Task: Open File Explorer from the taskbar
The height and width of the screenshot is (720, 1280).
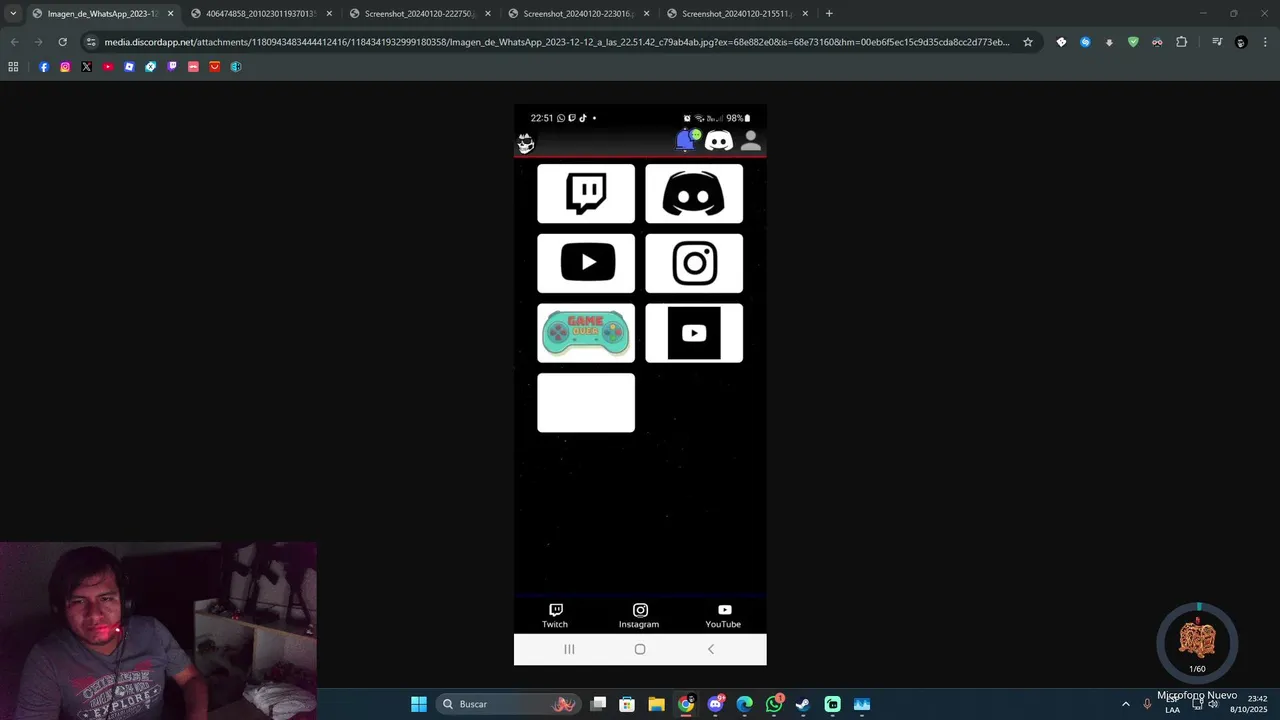Action: (x=657, y=704)
